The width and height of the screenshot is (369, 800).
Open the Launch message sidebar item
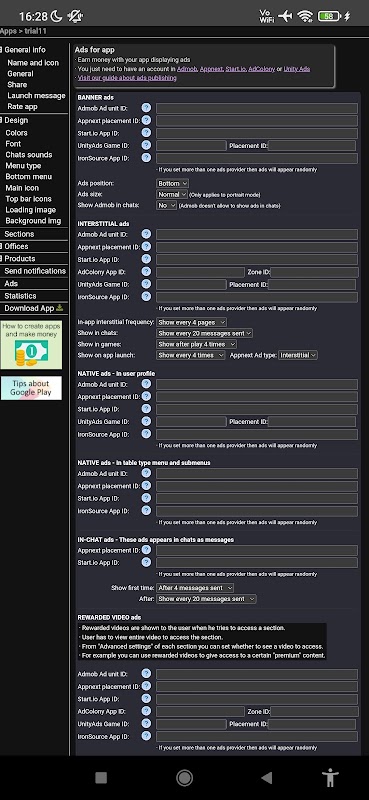tap(36, 95)
